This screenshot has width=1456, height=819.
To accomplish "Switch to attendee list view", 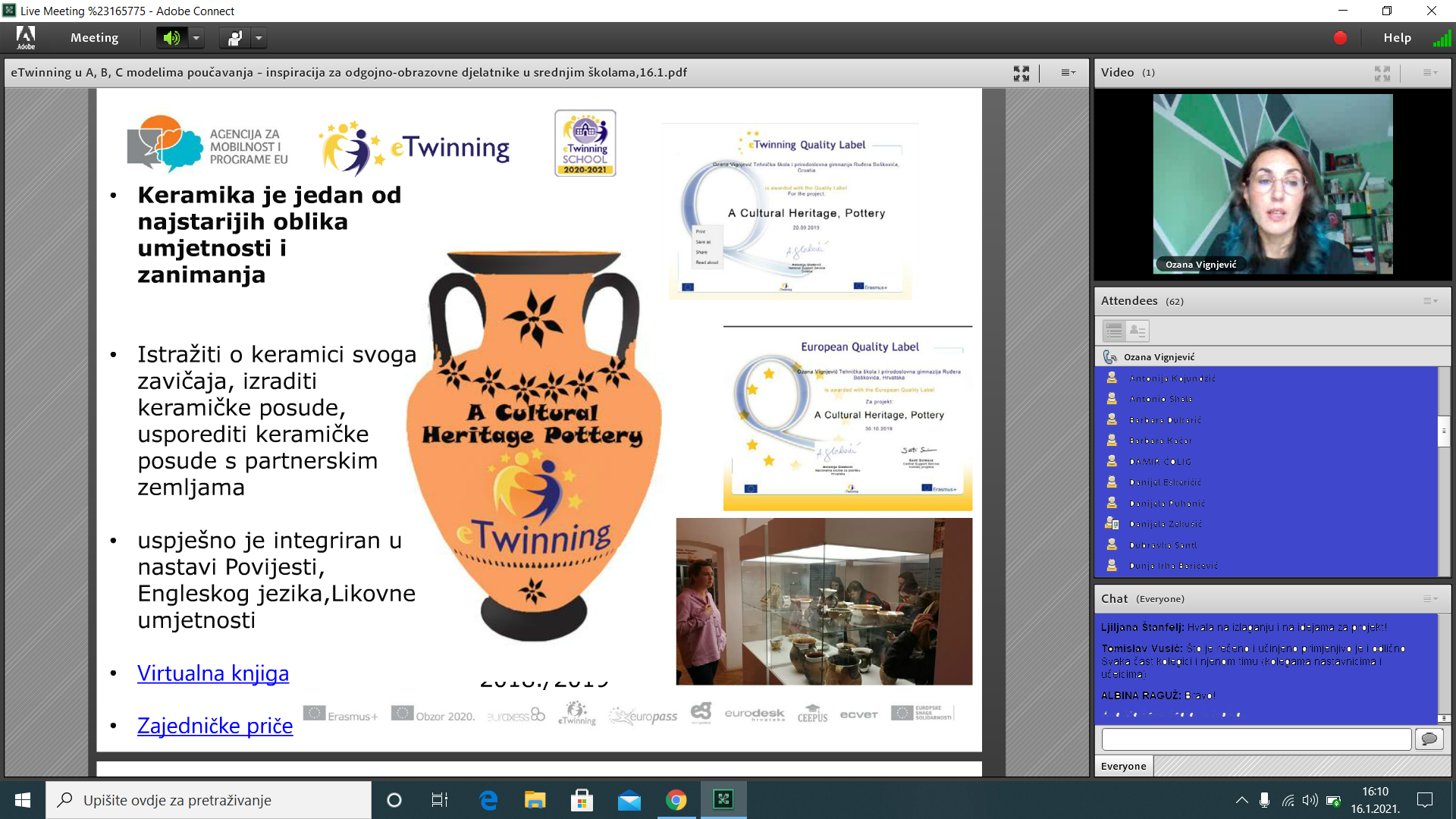I will 1114,331.
